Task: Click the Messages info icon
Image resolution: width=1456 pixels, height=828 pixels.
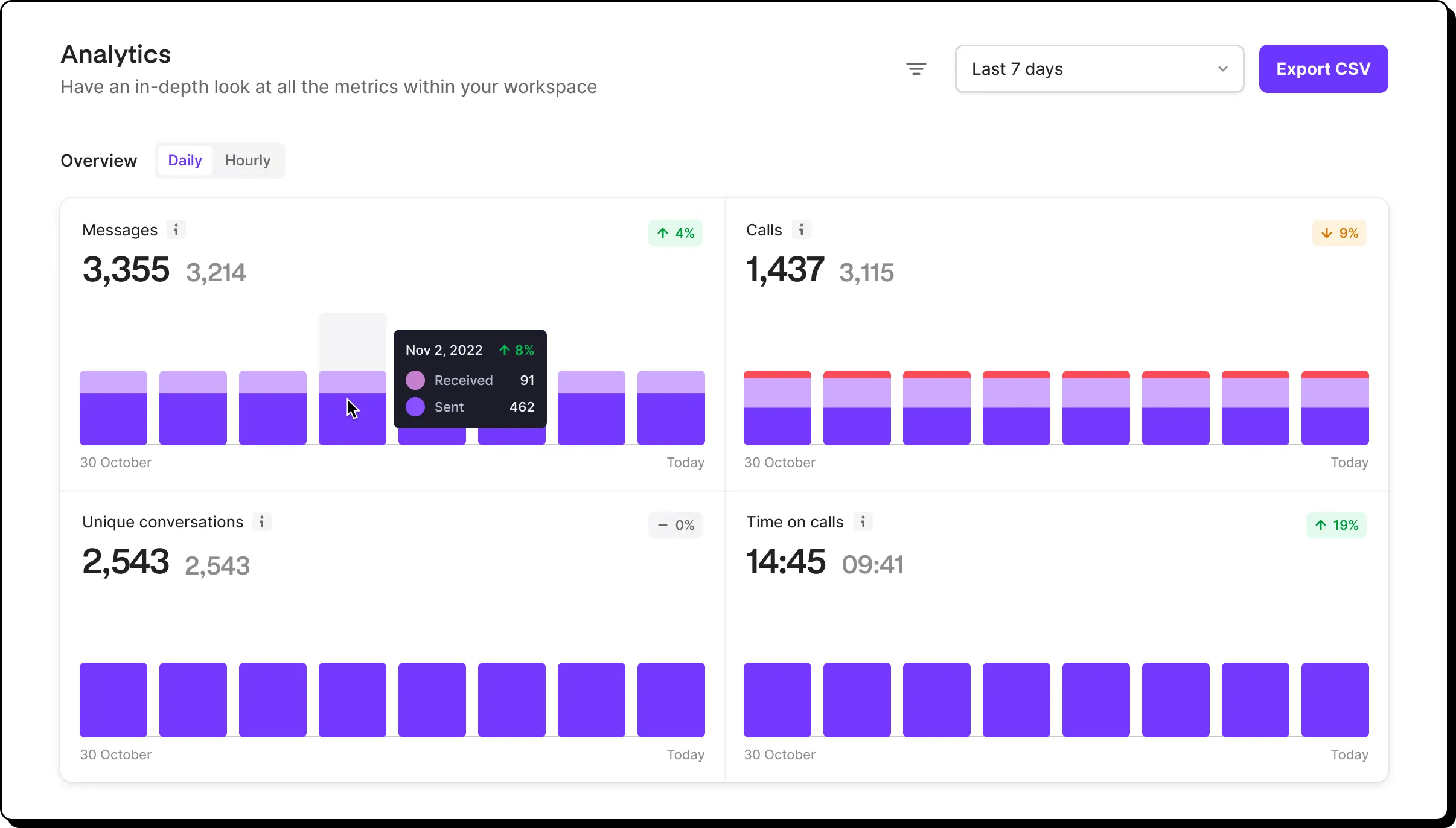Action: [x=176, y=229]
